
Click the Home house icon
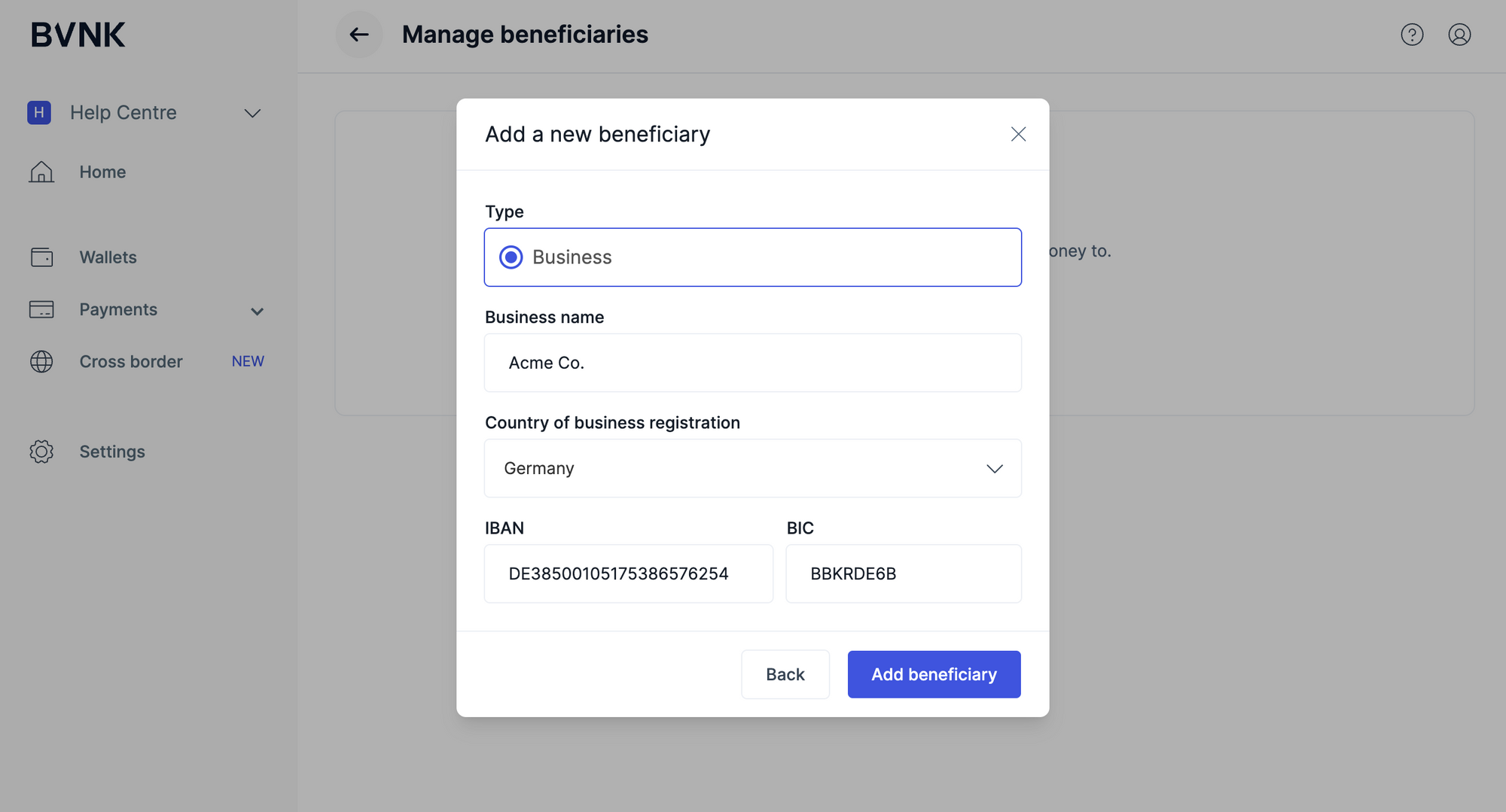[x=41, y=172]
